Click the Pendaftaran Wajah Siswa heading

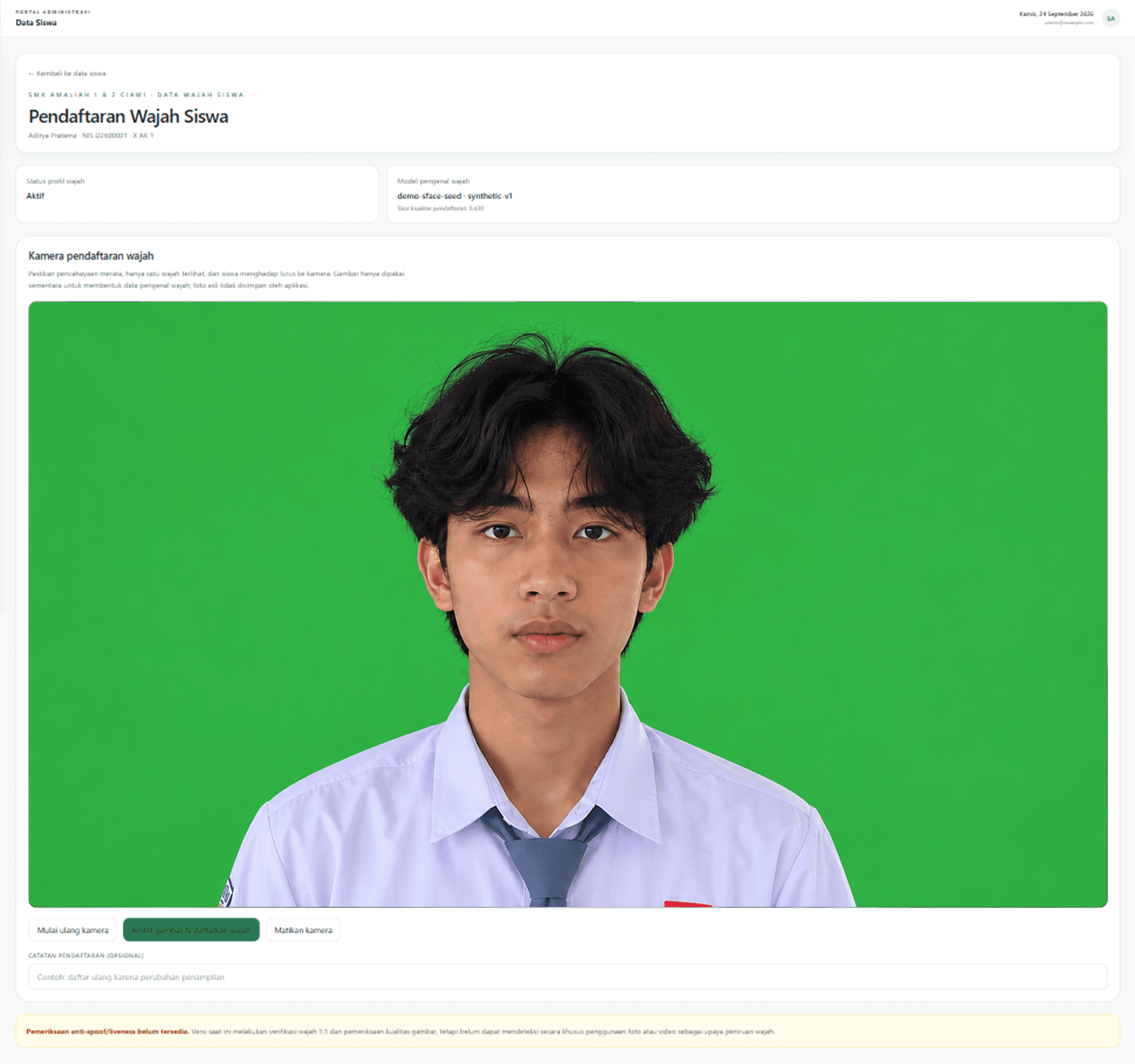click(128, 116)
